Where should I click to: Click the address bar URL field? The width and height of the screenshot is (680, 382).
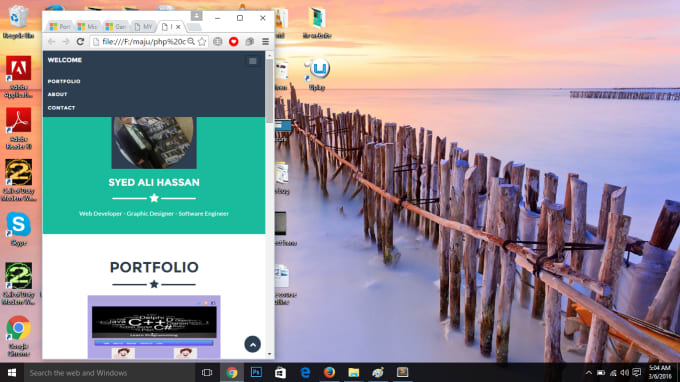[143, 42]
